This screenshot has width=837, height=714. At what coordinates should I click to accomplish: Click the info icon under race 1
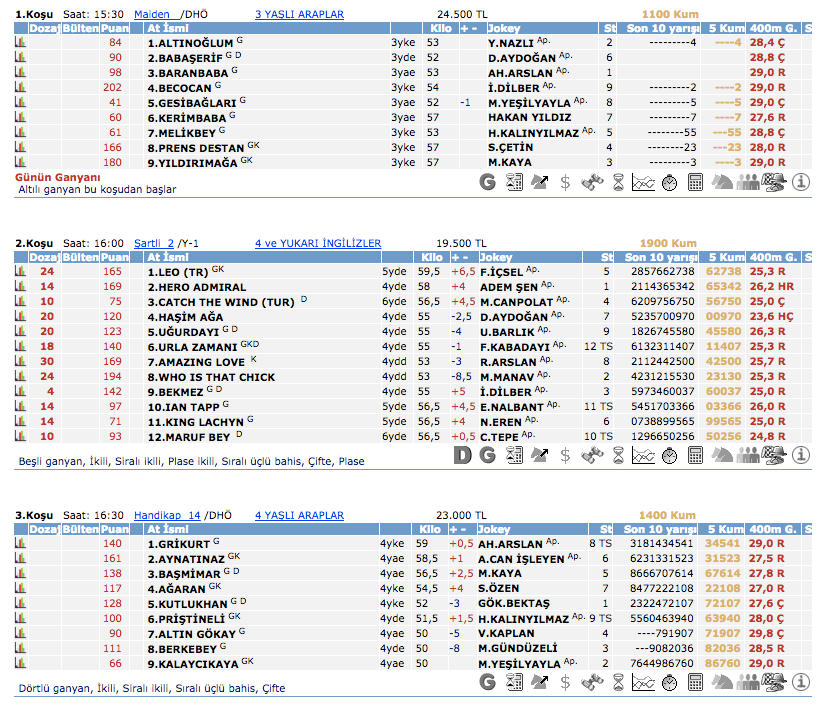(x=800, y=182)
